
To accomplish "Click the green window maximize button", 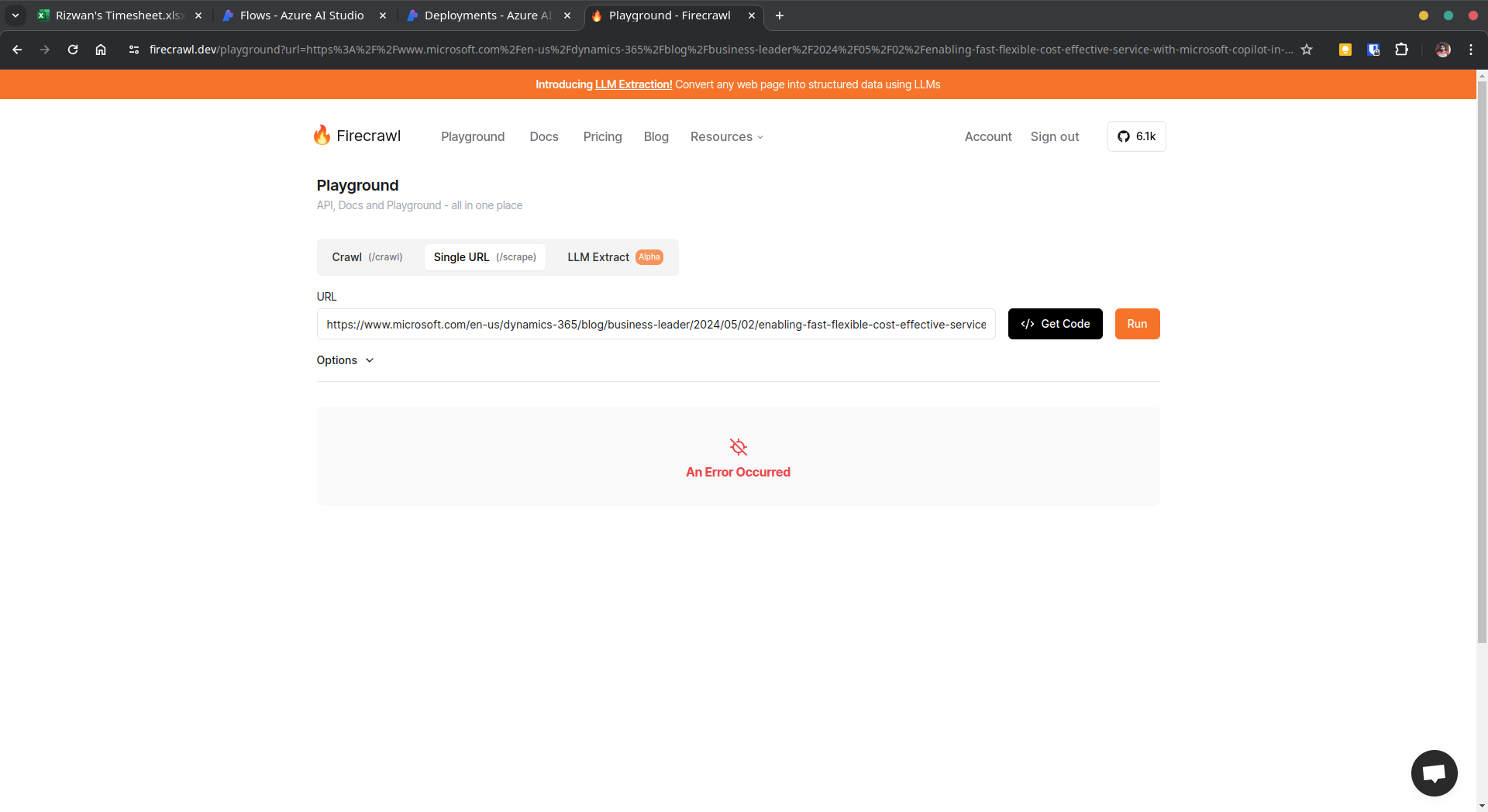I will pos(1448,15).
